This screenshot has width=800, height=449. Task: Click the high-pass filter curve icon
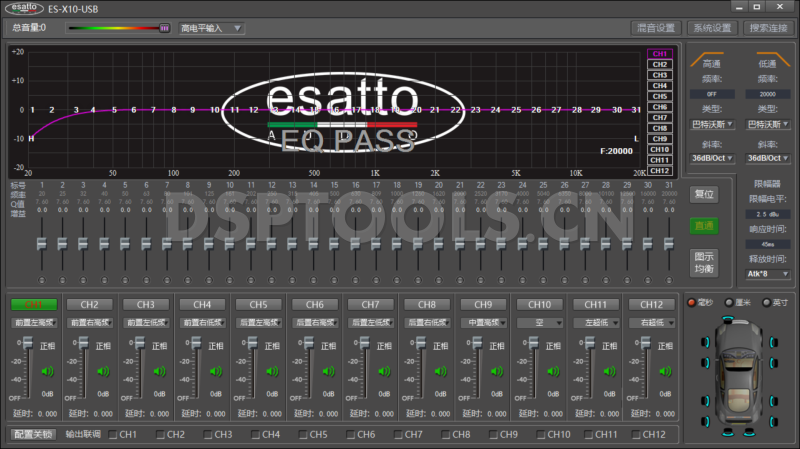point(707,59)
